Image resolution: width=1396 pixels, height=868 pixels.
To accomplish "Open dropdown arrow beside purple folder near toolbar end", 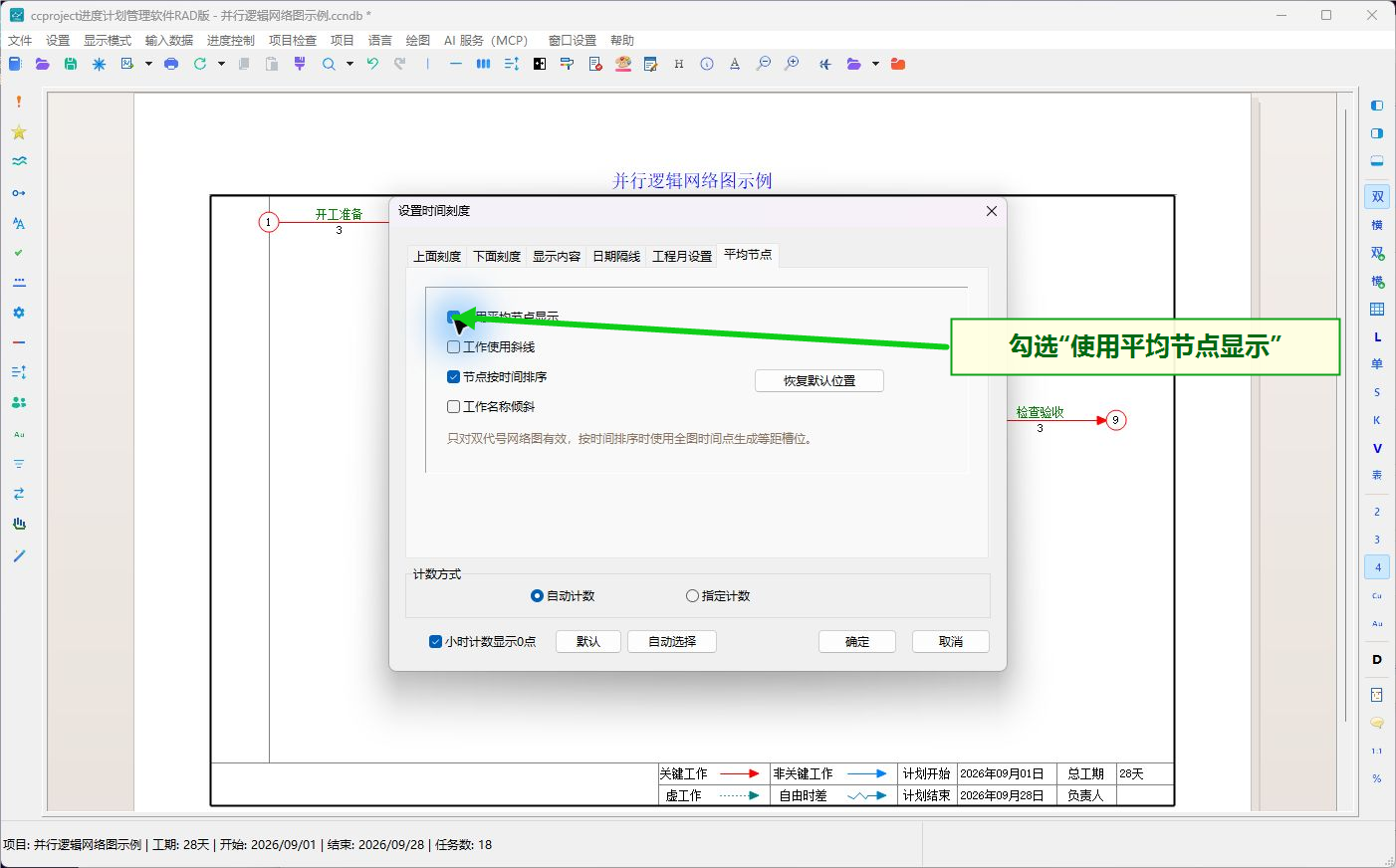I will [875, 64].
